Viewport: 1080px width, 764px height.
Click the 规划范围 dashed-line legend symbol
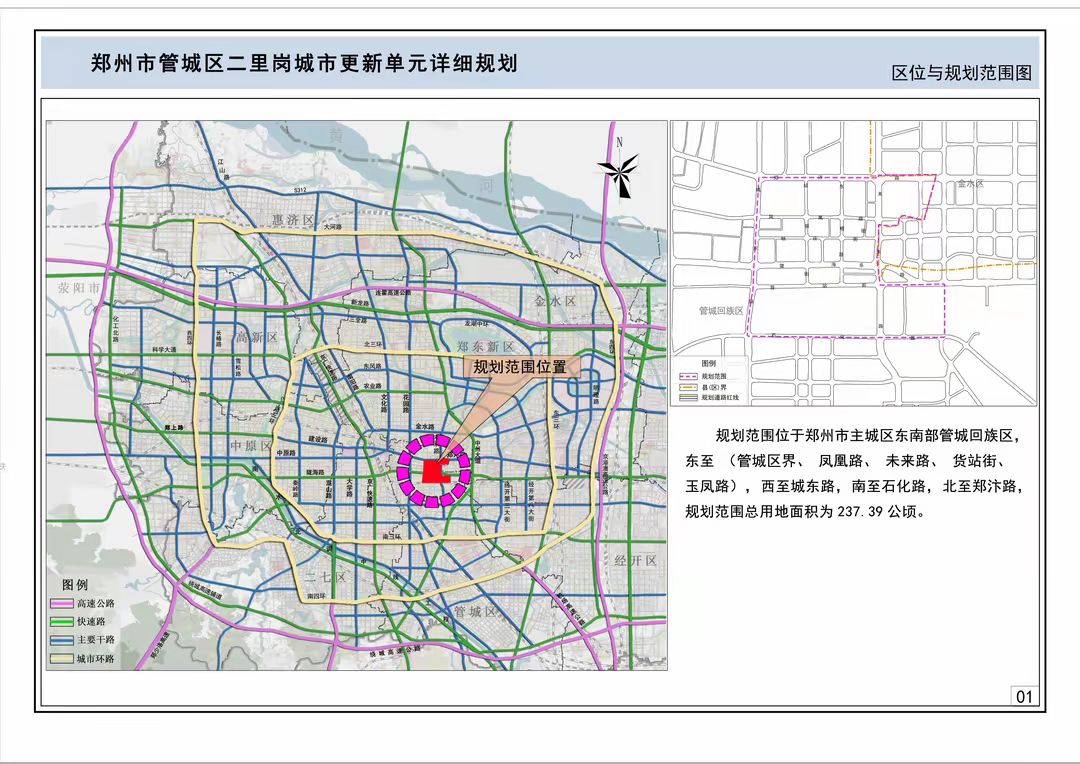[688, 377]
